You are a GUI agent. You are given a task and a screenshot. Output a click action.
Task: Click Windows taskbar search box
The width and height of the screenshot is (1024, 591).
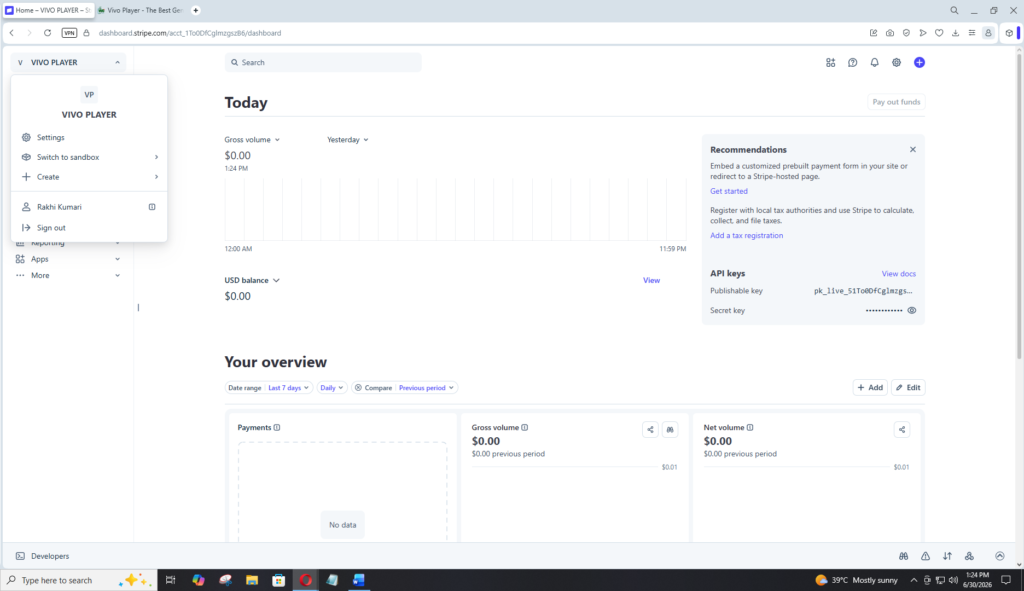pos(79,580)
